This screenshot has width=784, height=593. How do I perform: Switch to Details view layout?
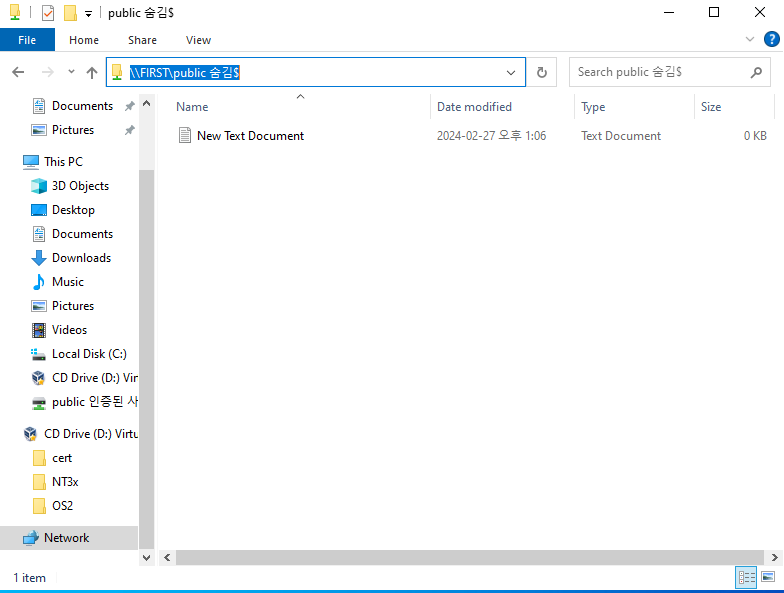coord(746,578)
